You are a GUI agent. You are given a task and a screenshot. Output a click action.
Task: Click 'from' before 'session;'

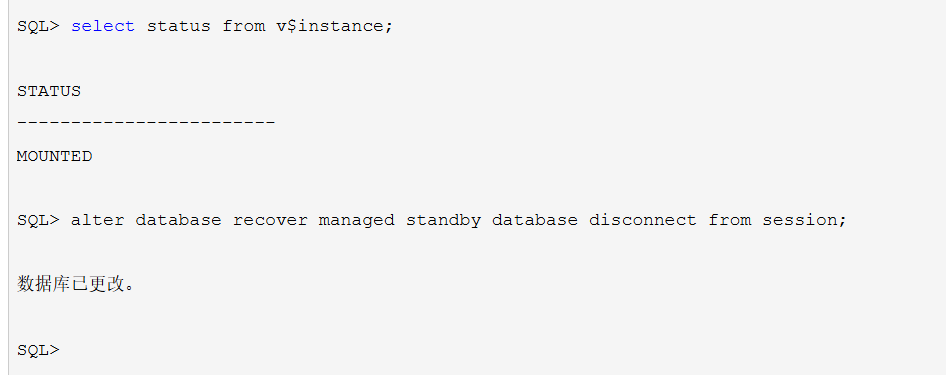pos(730,220)
